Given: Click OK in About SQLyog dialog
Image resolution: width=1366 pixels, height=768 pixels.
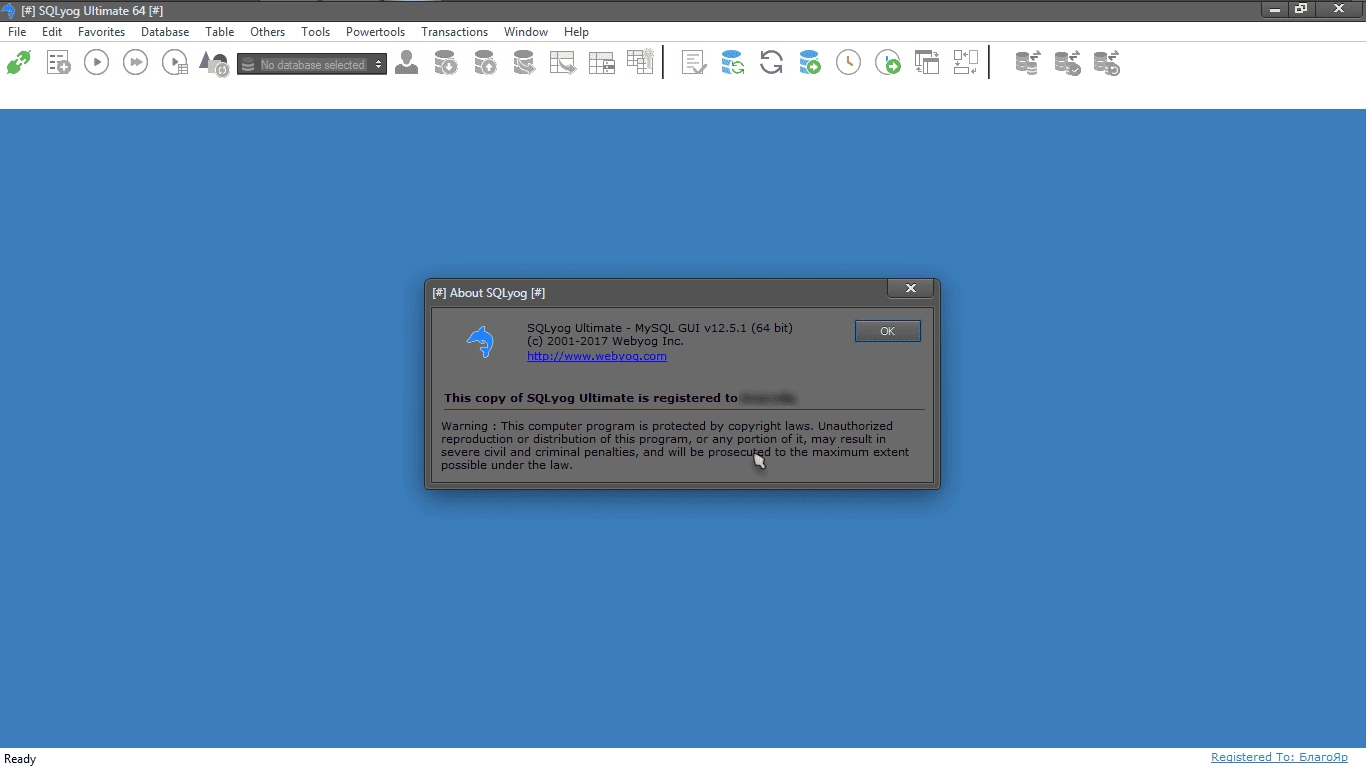Looking at the screenshot, I should tap(888, 331).
